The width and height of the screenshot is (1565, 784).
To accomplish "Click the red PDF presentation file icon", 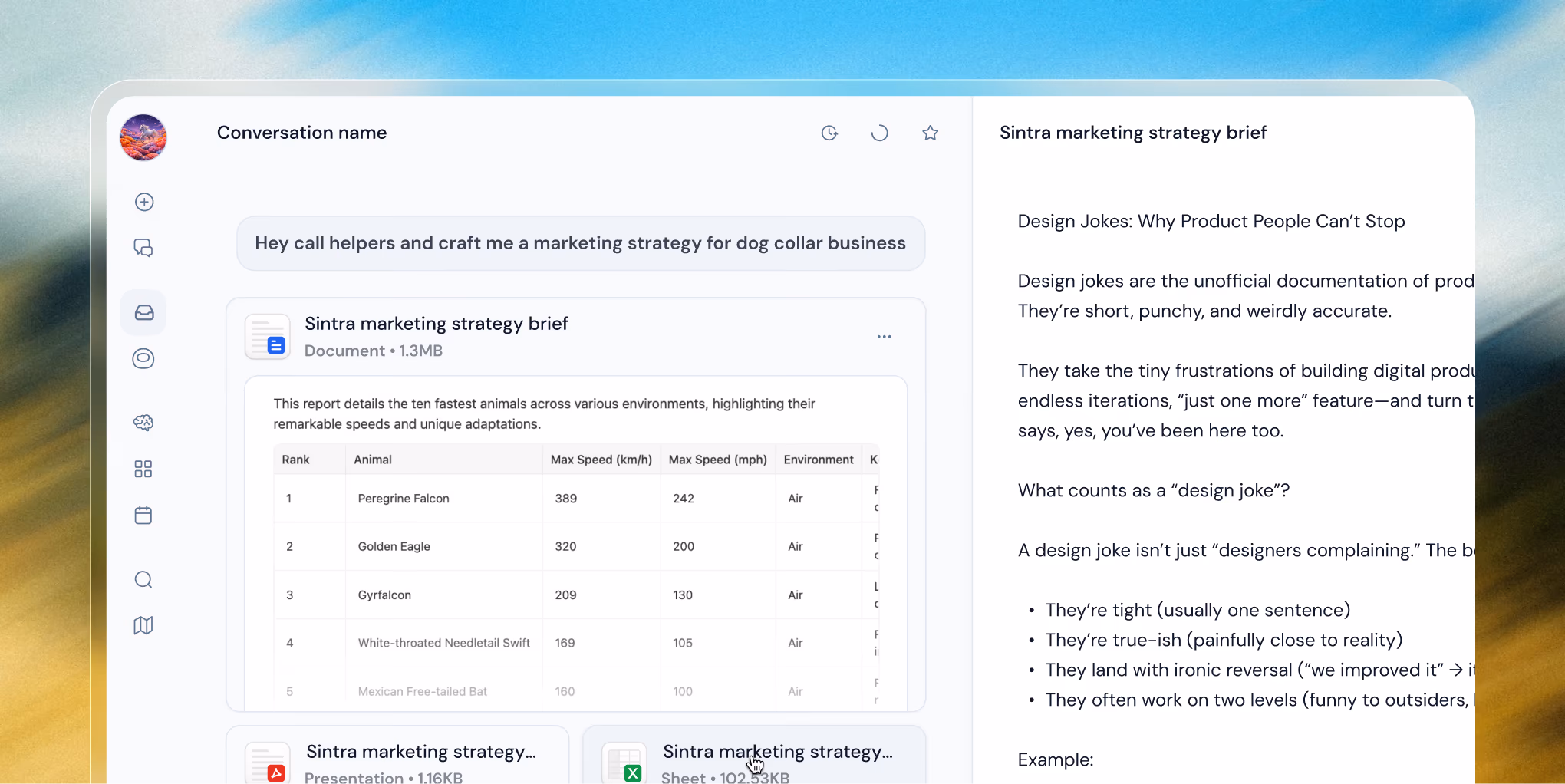I will (268, 763).
